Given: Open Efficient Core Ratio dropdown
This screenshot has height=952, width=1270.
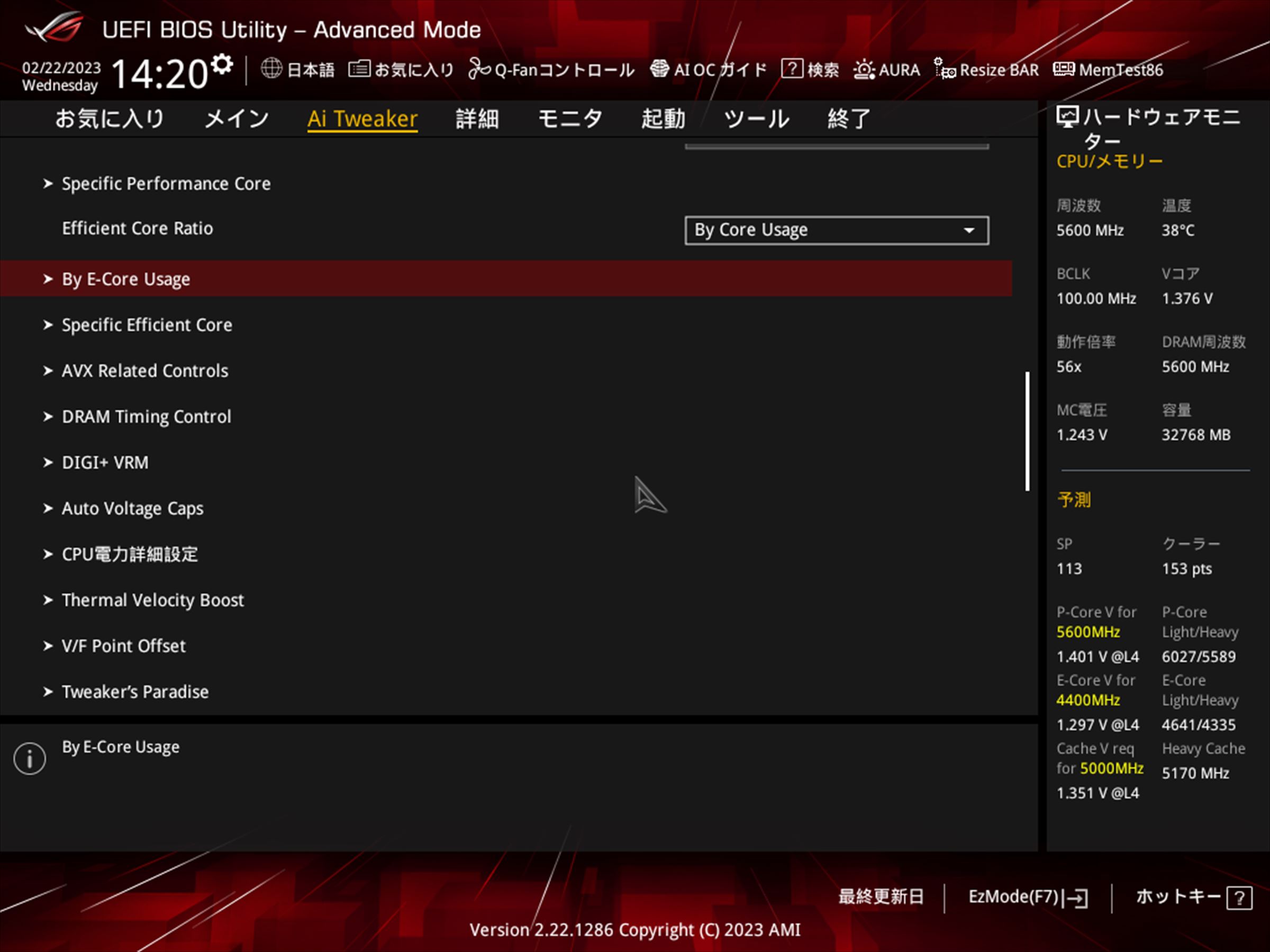Looking at the screenshot, I should tap(836, 230).
